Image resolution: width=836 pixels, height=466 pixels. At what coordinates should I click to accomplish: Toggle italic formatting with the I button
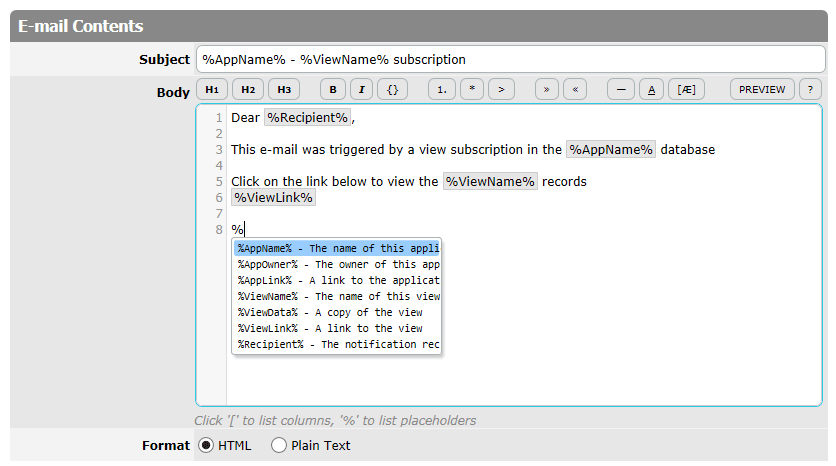point(361,90)
